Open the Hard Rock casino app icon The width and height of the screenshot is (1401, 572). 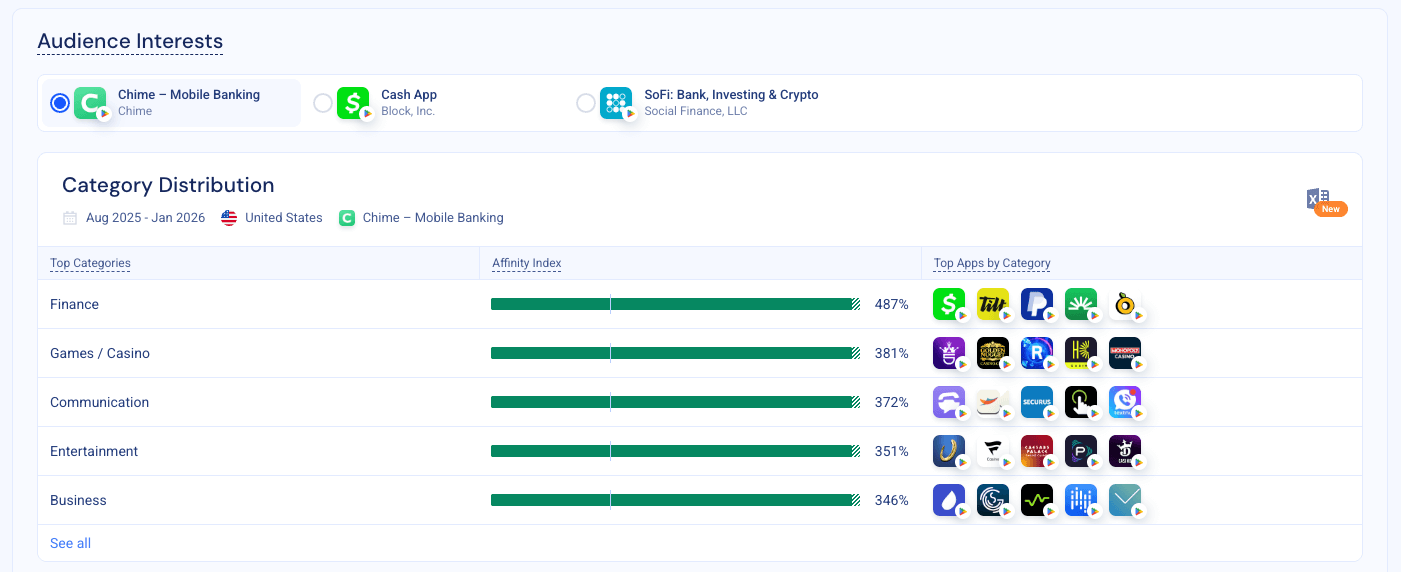pos(1081,353)
